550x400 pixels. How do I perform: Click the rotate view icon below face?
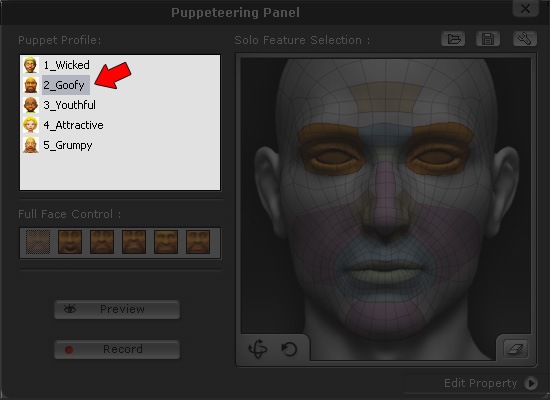click(x=258, y=349)
